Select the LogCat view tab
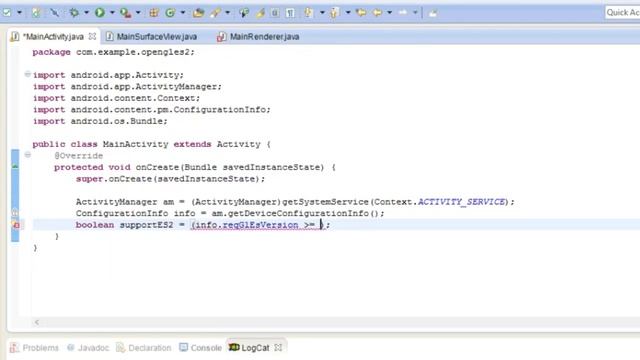The image size is (640, 360). coord(255,348)
